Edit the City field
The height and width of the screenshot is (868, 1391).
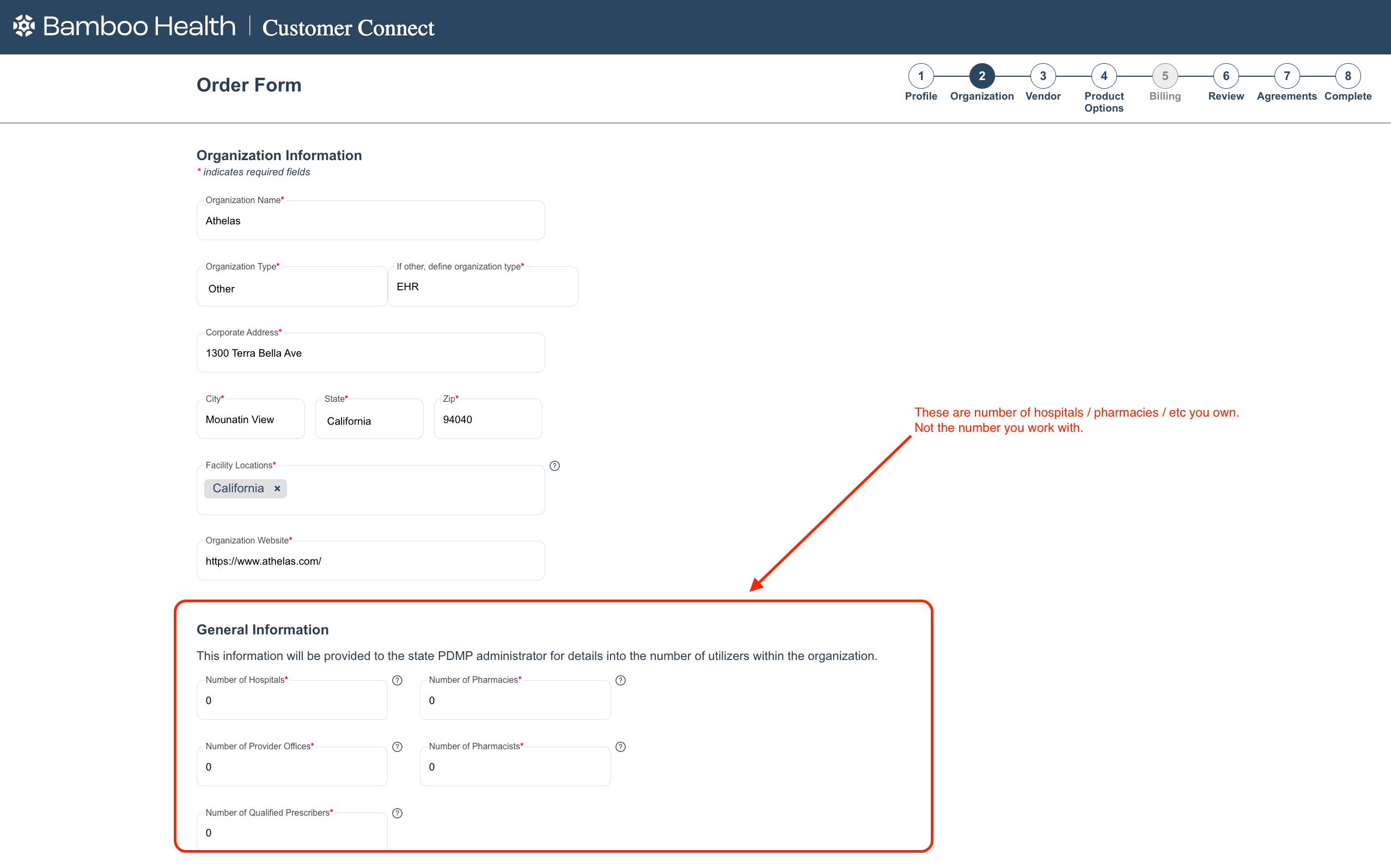(251, 419)
